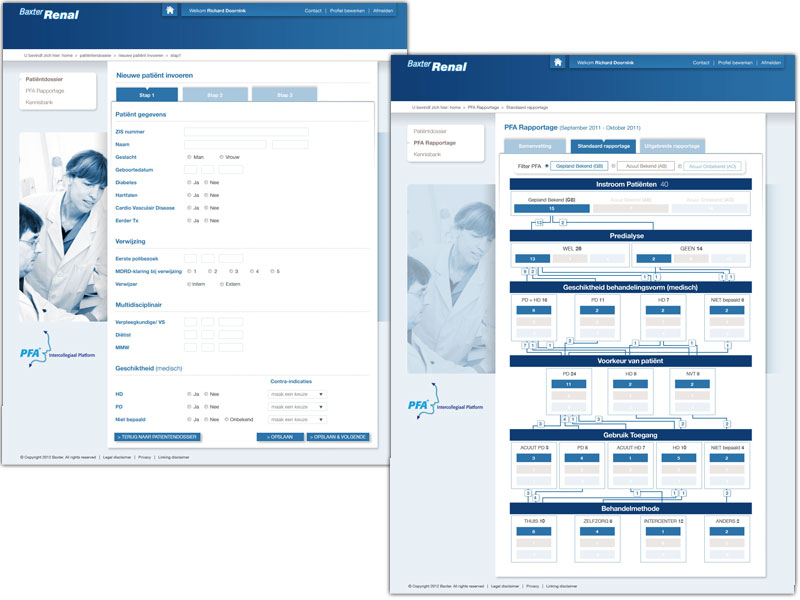This screenshot has height=600, width=800.
Task: Select the 'Vrouw' radio button for Geslacht
Action: click(x=222, y=157)
